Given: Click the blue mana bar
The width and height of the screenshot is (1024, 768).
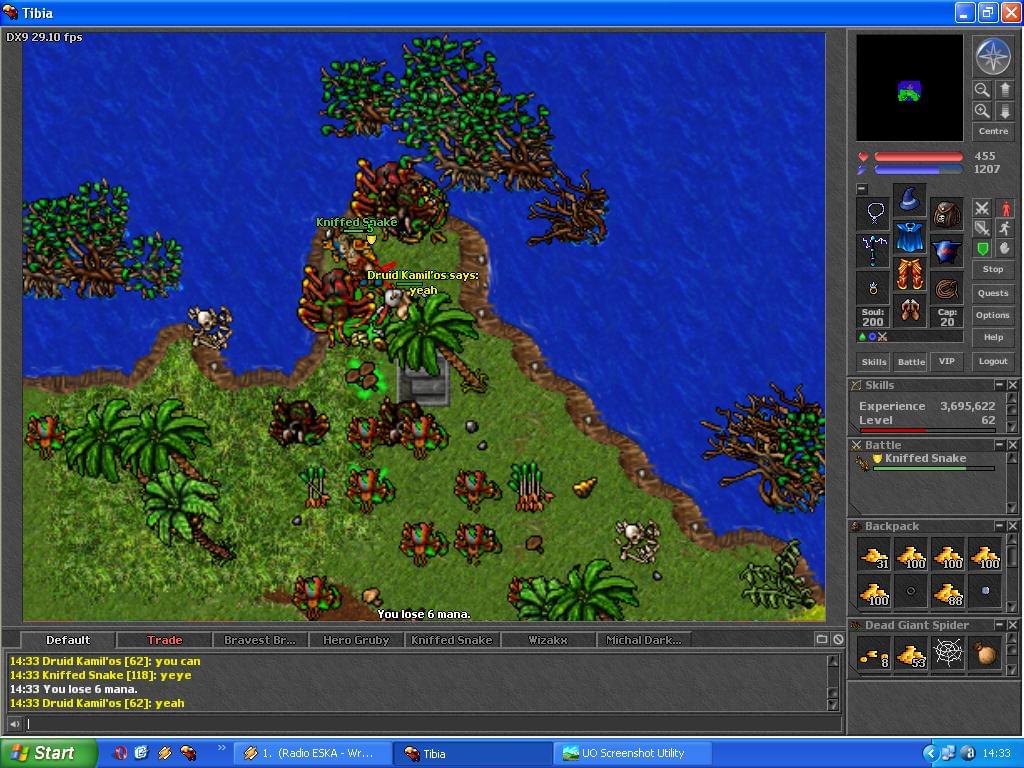Looking at the screenshot, I should (x=918, y=169).
